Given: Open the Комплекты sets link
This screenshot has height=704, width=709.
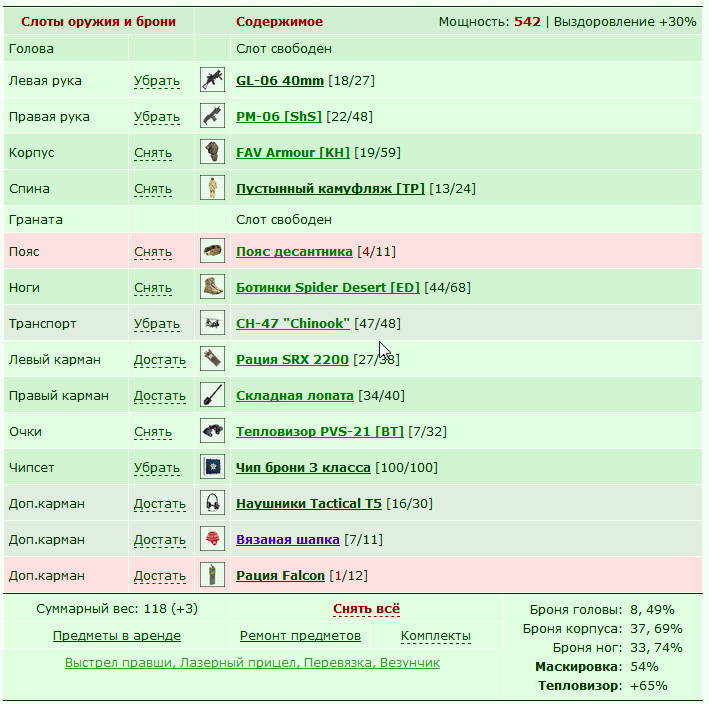Looking at the screenshot, I should pos(435,636).
